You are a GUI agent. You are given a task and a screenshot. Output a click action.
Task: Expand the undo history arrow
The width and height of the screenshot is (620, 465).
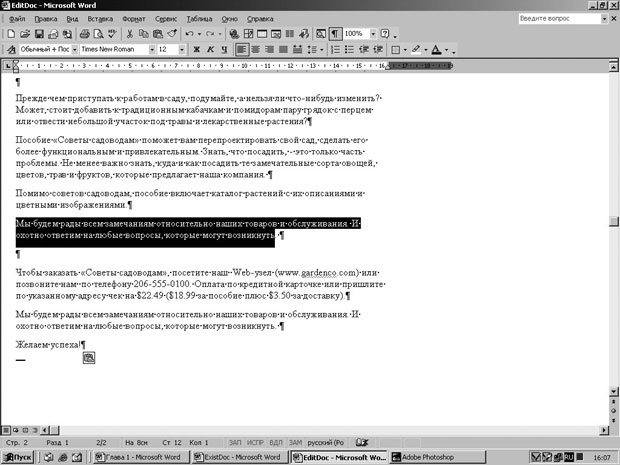pos(199,34)
